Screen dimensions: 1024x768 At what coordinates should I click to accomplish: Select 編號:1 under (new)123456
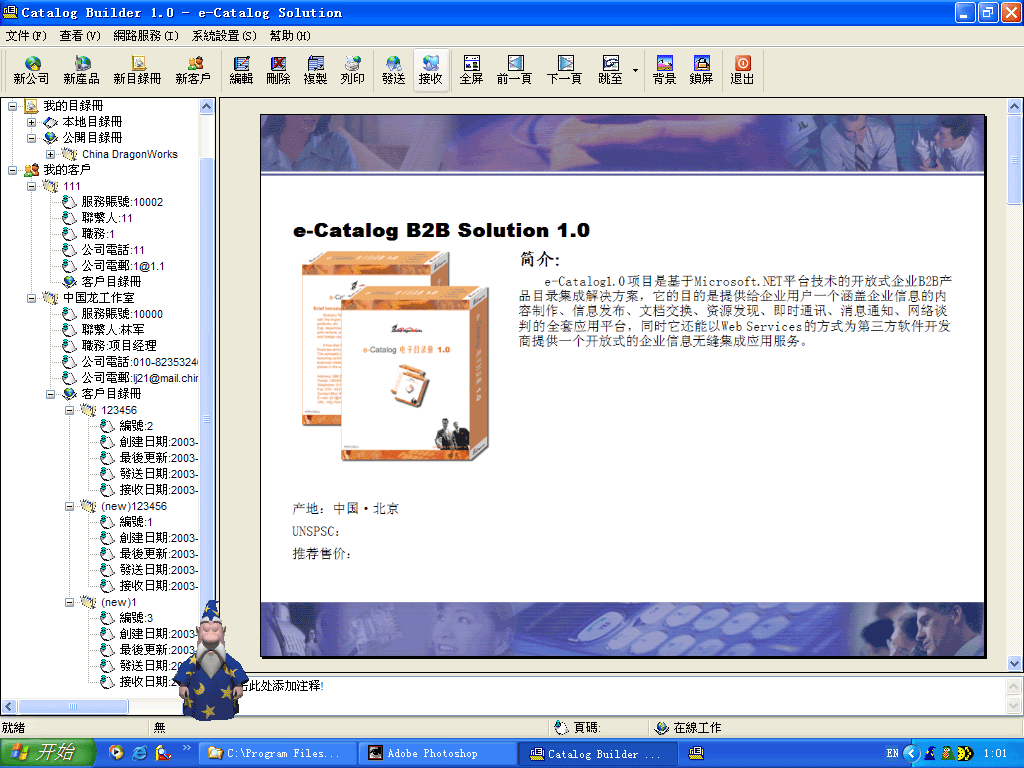[x=136, y=522]
